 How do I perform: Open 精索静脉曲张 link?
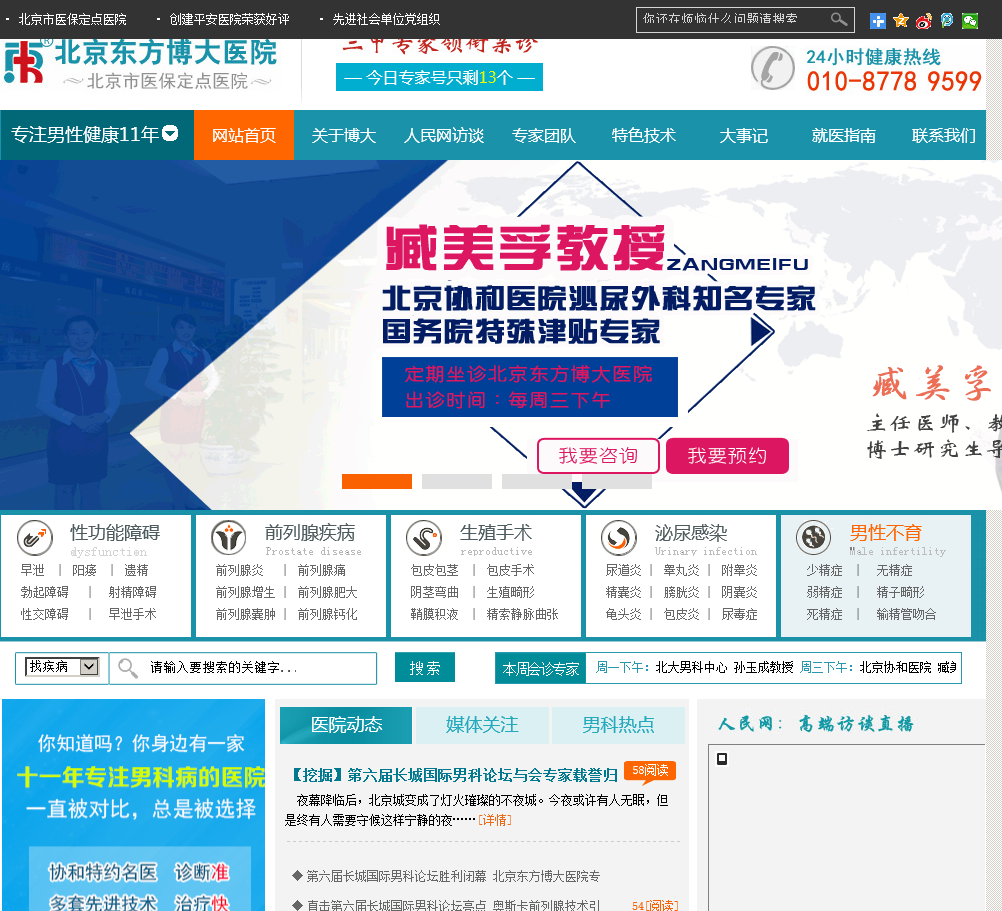522,614
